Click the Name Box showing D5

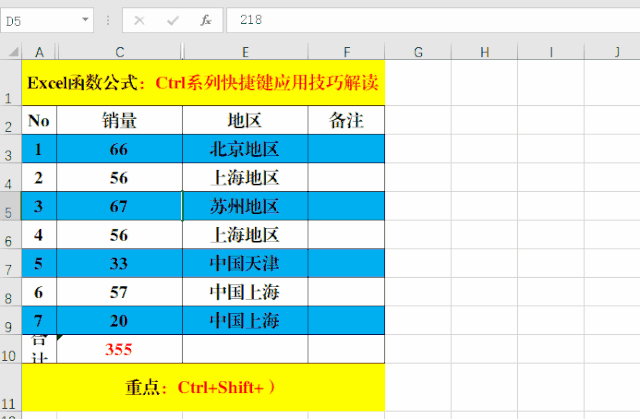point(47,20)
